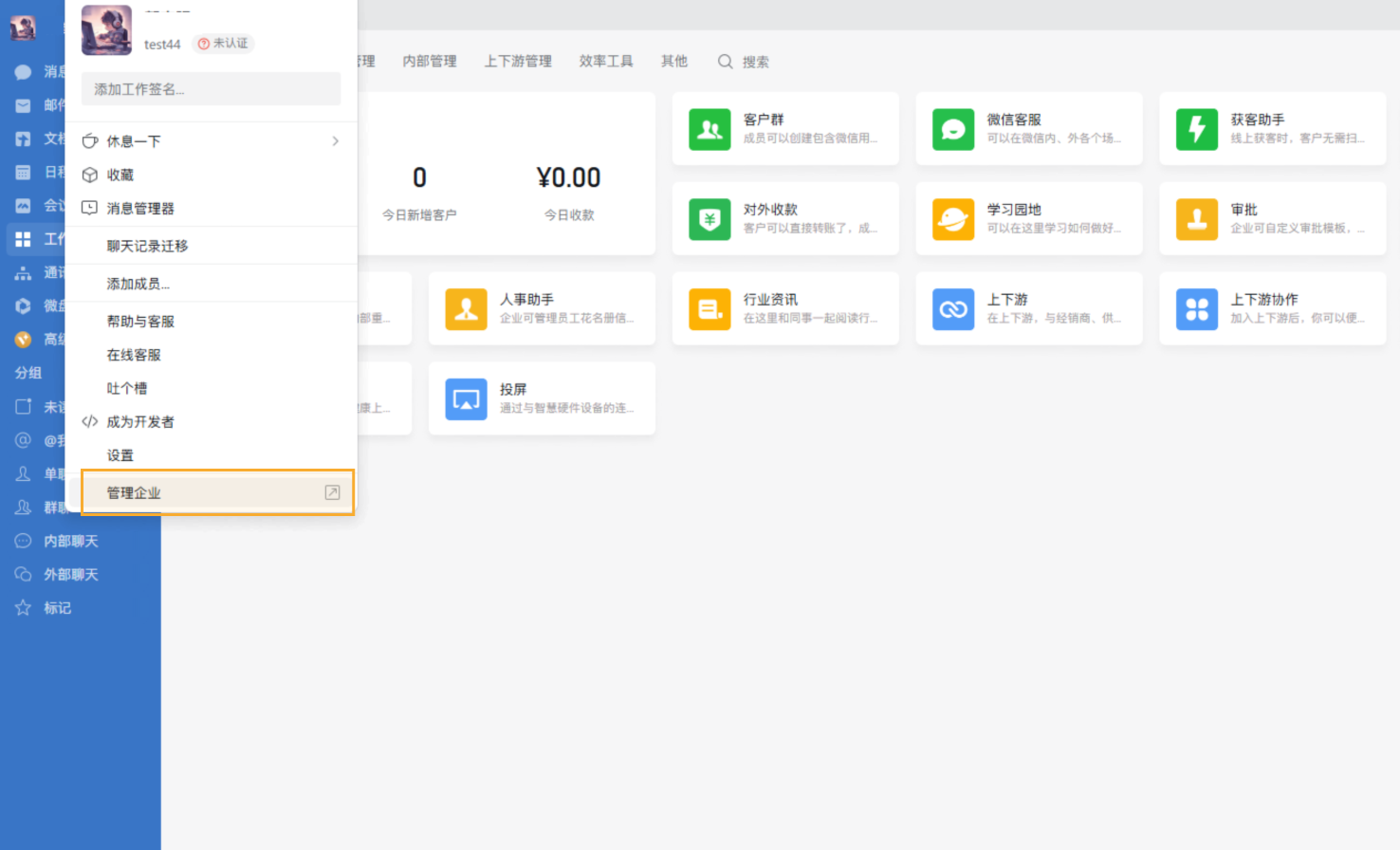Open 邮件 from the left sidebar
Screen dimensions: 1400x850
tap(24, 104)
